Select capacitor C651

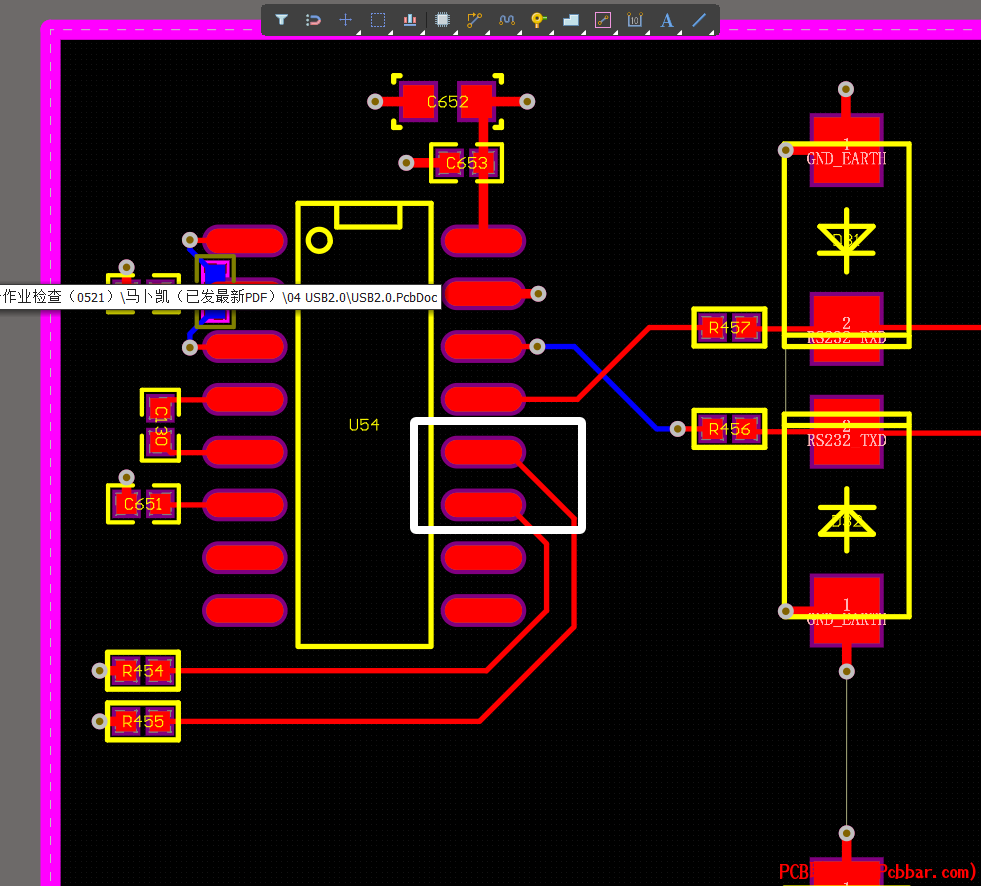coord(143,504)
